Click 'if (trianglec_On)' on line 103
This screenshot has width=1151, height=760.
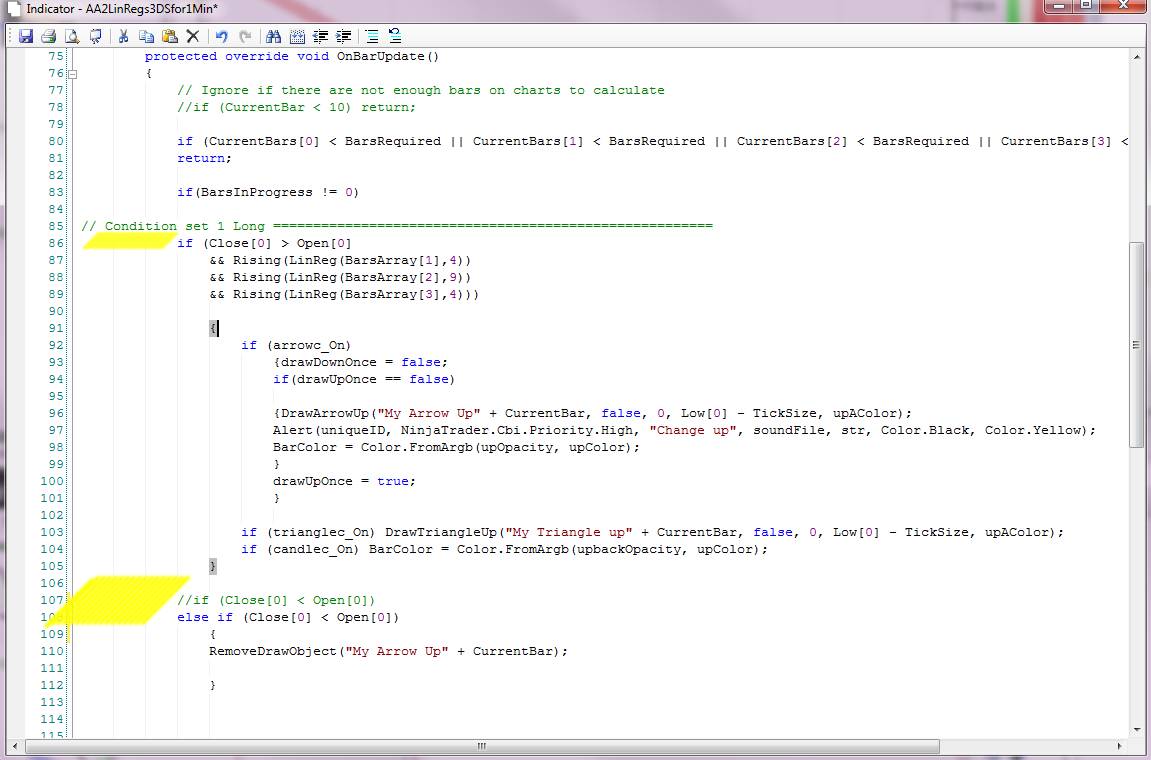click(308, 532)
